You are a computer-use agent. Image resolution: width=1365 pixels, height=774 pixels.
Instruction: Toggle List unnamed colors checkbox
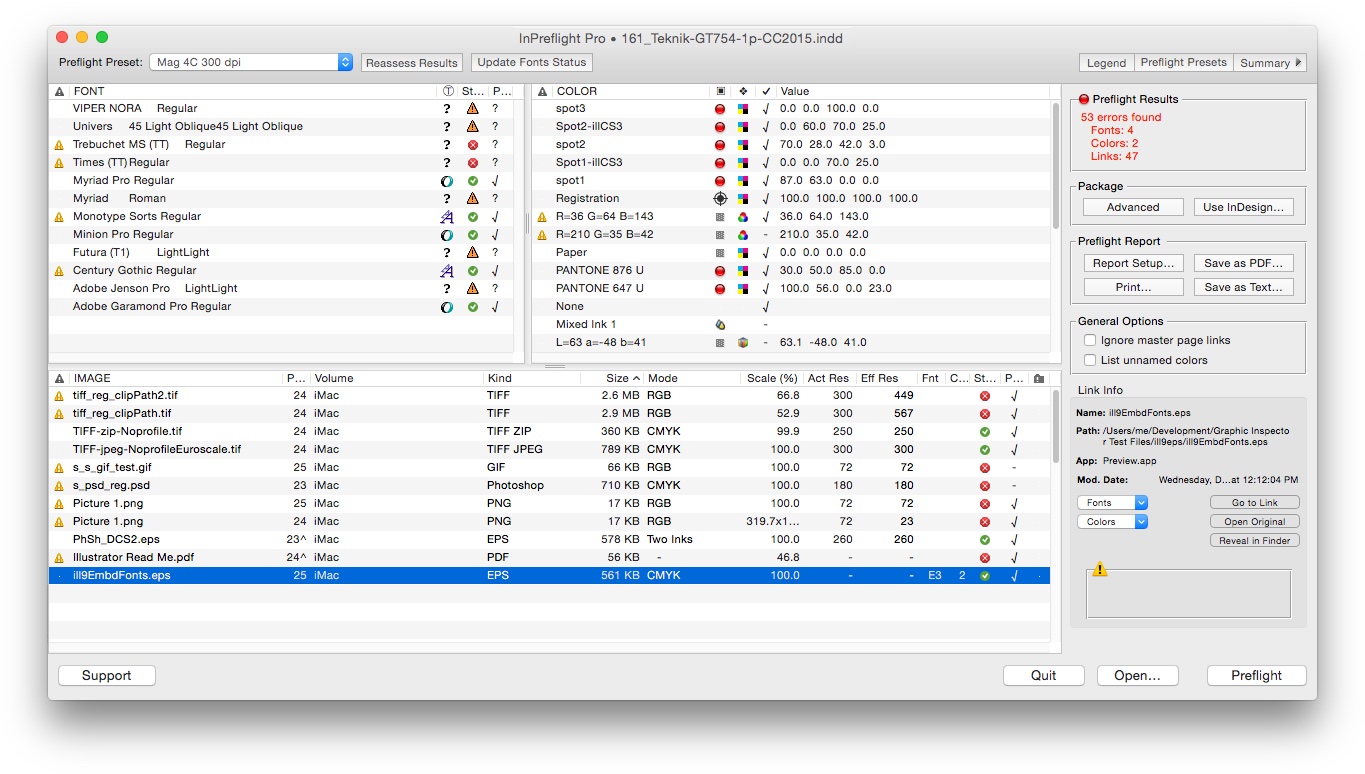[x=1090, y=360]
